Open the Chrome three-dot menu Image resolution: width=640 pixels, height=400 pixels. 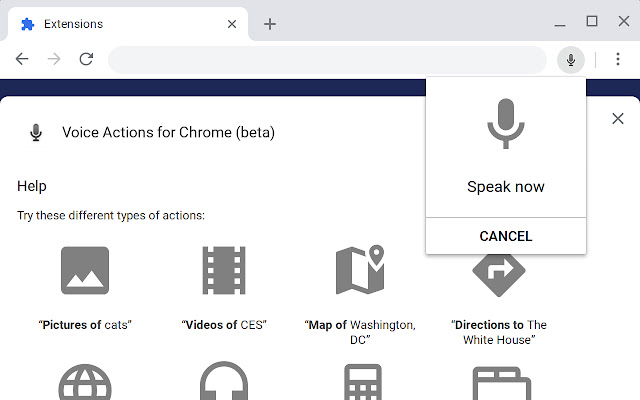pos(618,60)
